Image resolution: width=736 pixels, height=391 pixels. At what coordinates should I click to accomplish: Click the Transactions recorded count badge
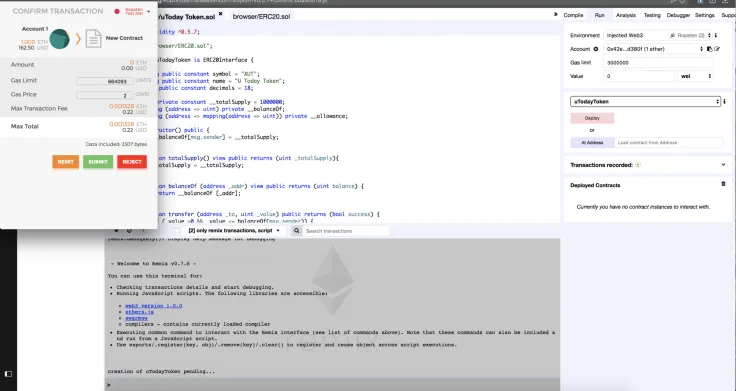pyautogui.click(x=638, y=165)
